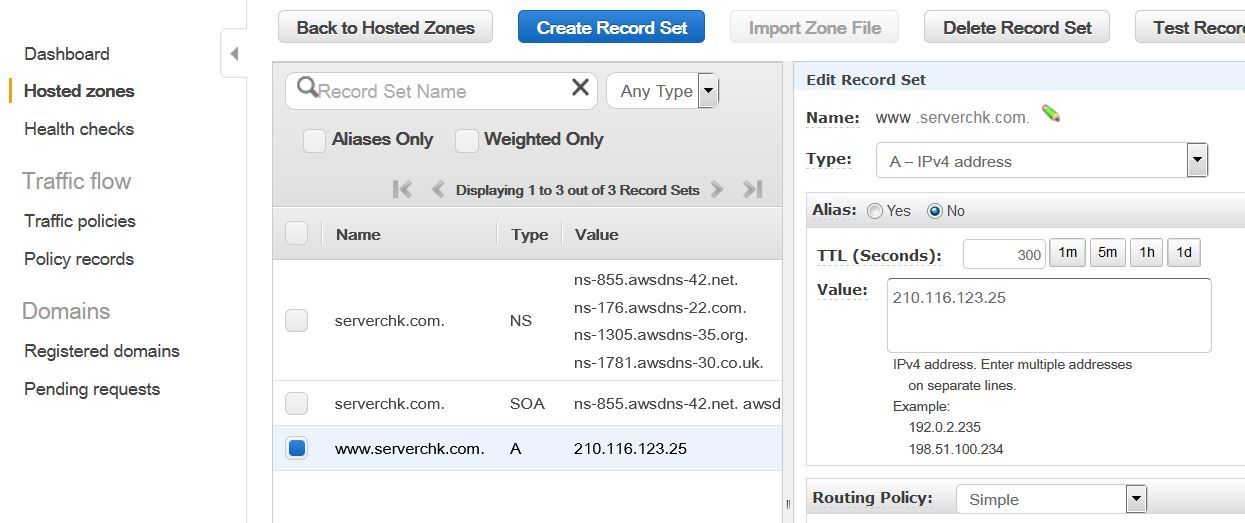The width and height of the screenshot is (1245, 523).
Task: Open Pending requests in the sidebar
Action: (92, 389)
